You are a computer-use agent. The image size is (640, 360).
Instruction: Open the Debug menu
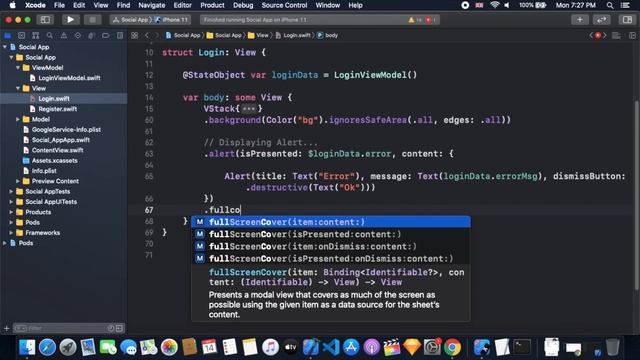(243, 5)
